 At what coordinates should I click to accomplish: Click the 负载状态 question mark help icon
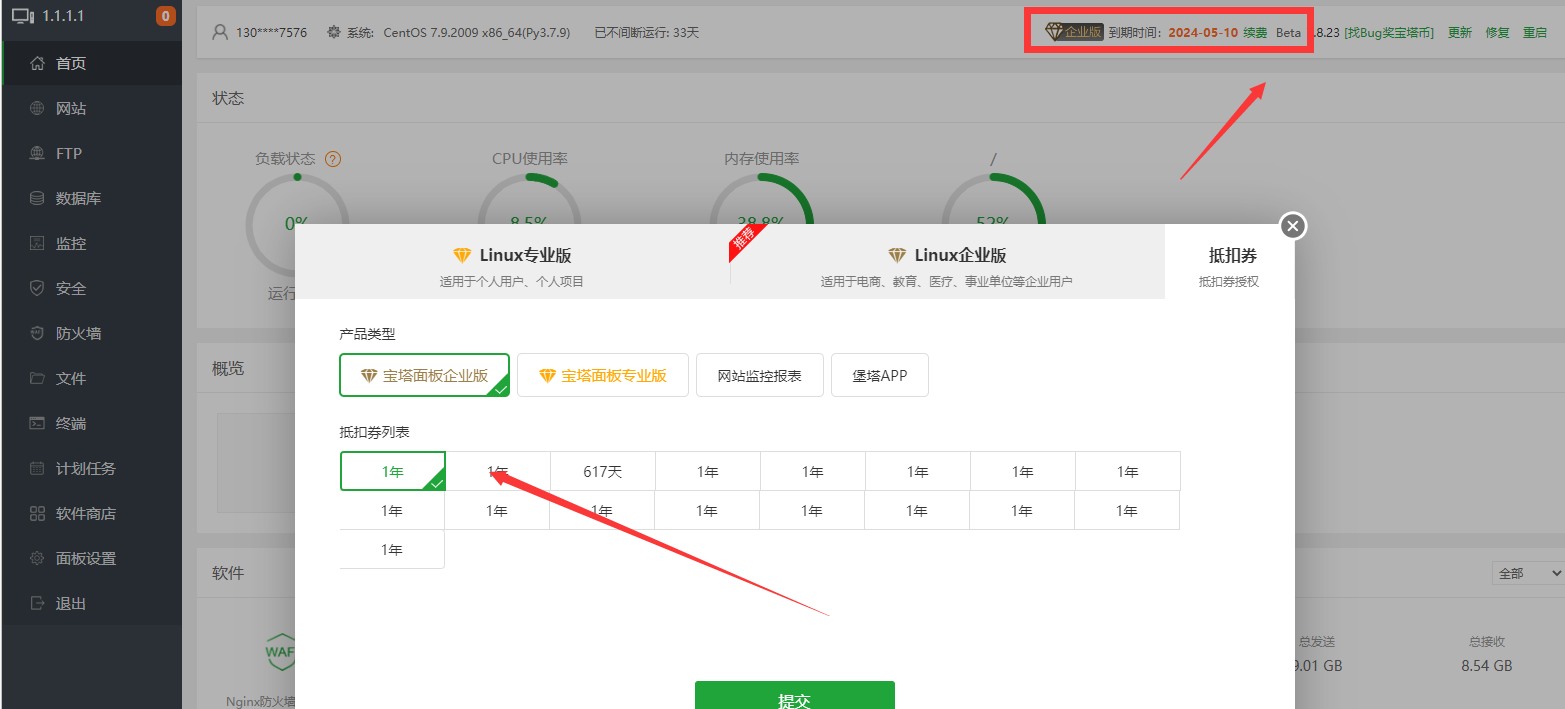tap(333, 159)
